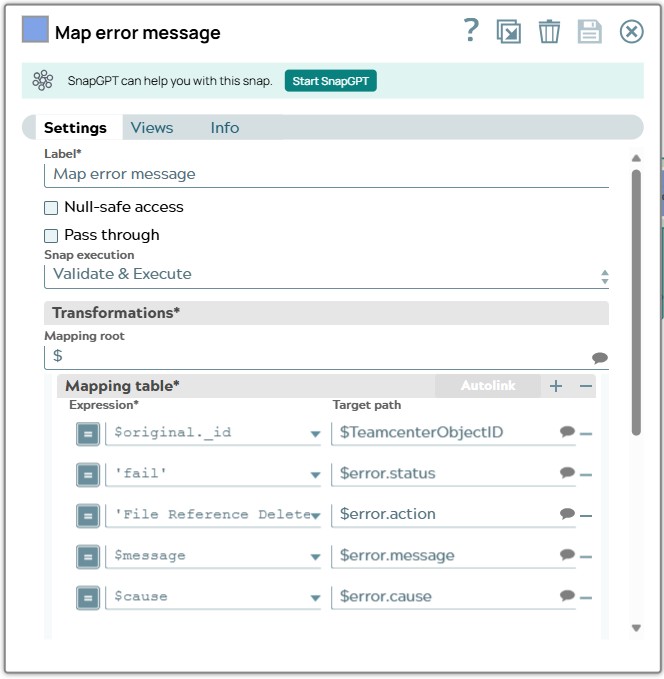Image resolution: width=664 pixels, height=679 pixels.
Task: Click the Transformations section header
Action: 327,313
